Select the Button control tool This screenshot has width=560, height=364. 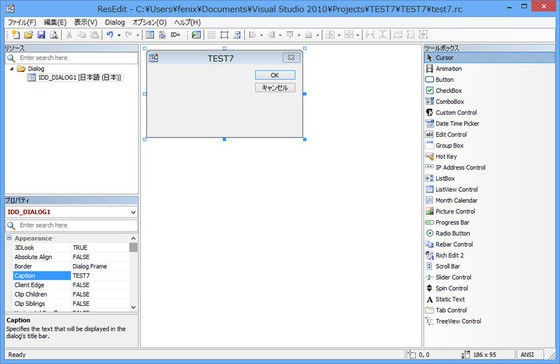tap(489, 80)
